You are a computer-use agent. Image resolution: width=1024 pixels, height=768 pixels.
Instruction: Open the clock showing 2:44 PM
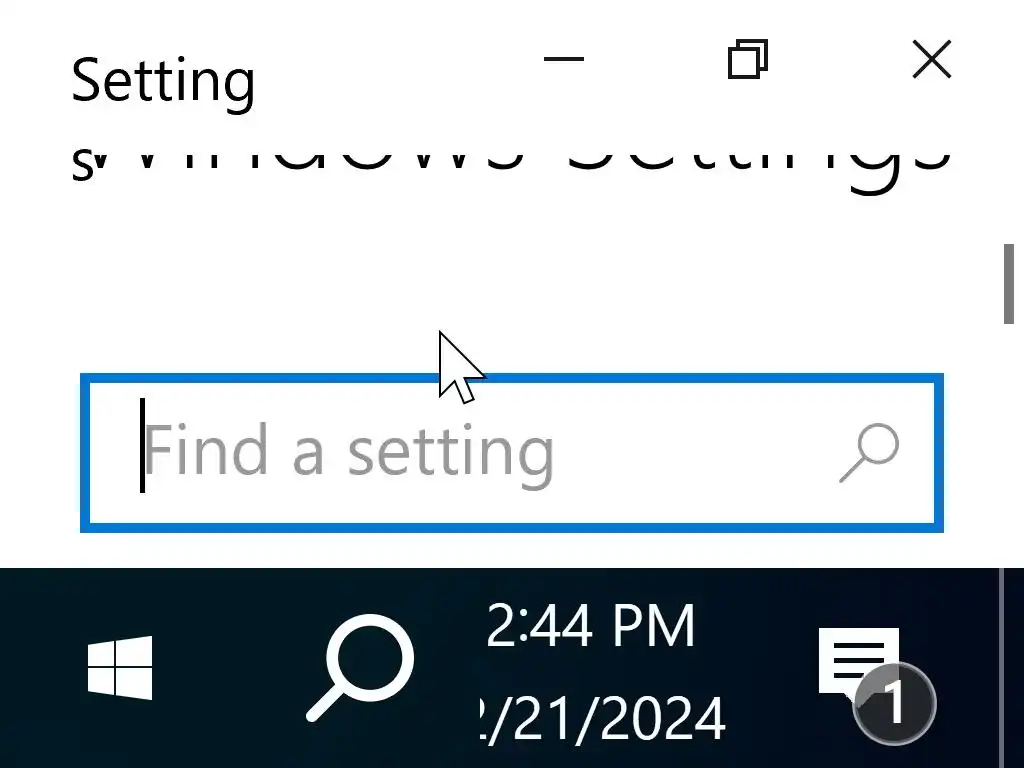pos(590,625)
